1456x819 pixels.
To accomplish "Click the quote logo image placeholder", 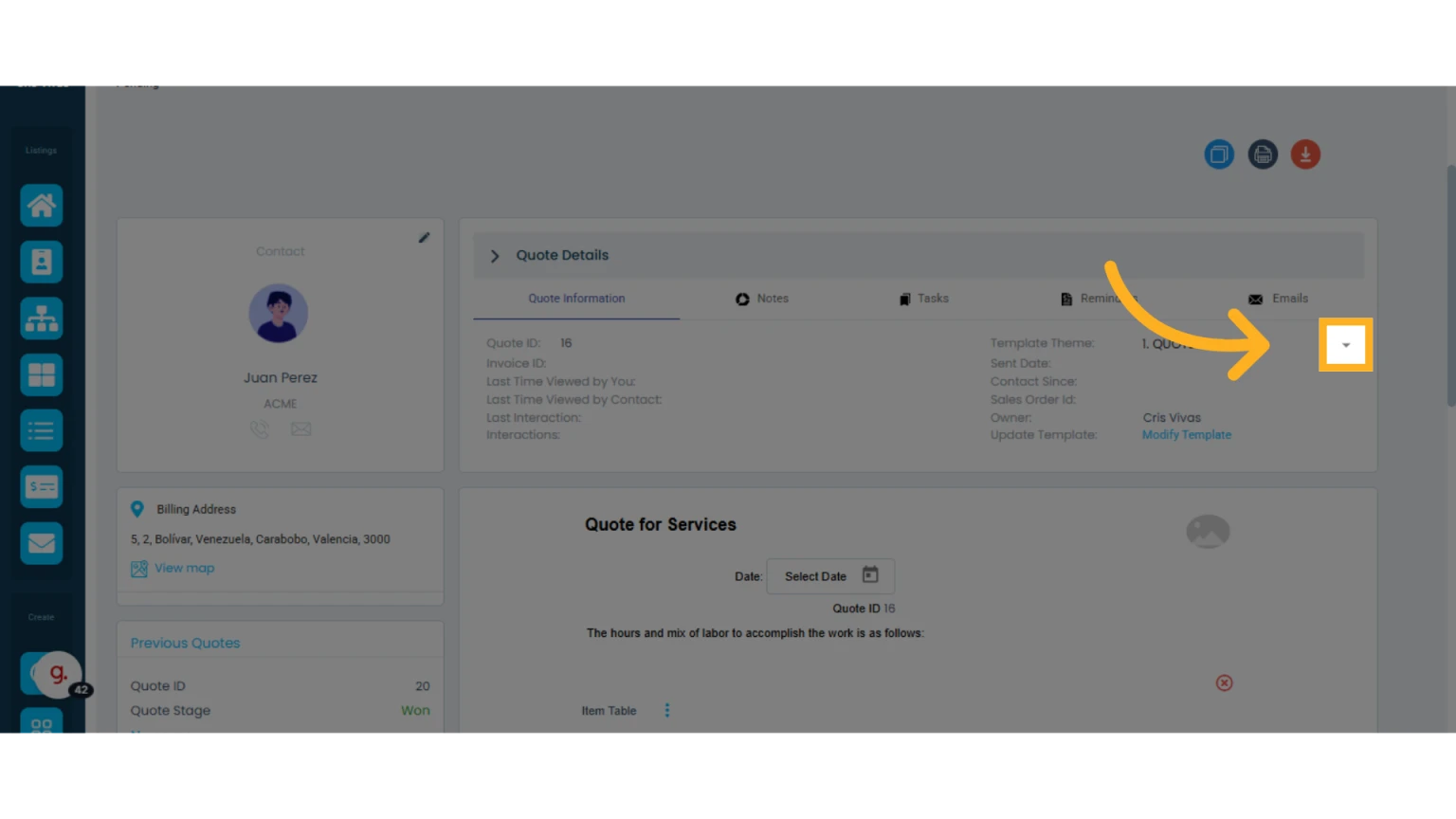I will click(1208, 532).
